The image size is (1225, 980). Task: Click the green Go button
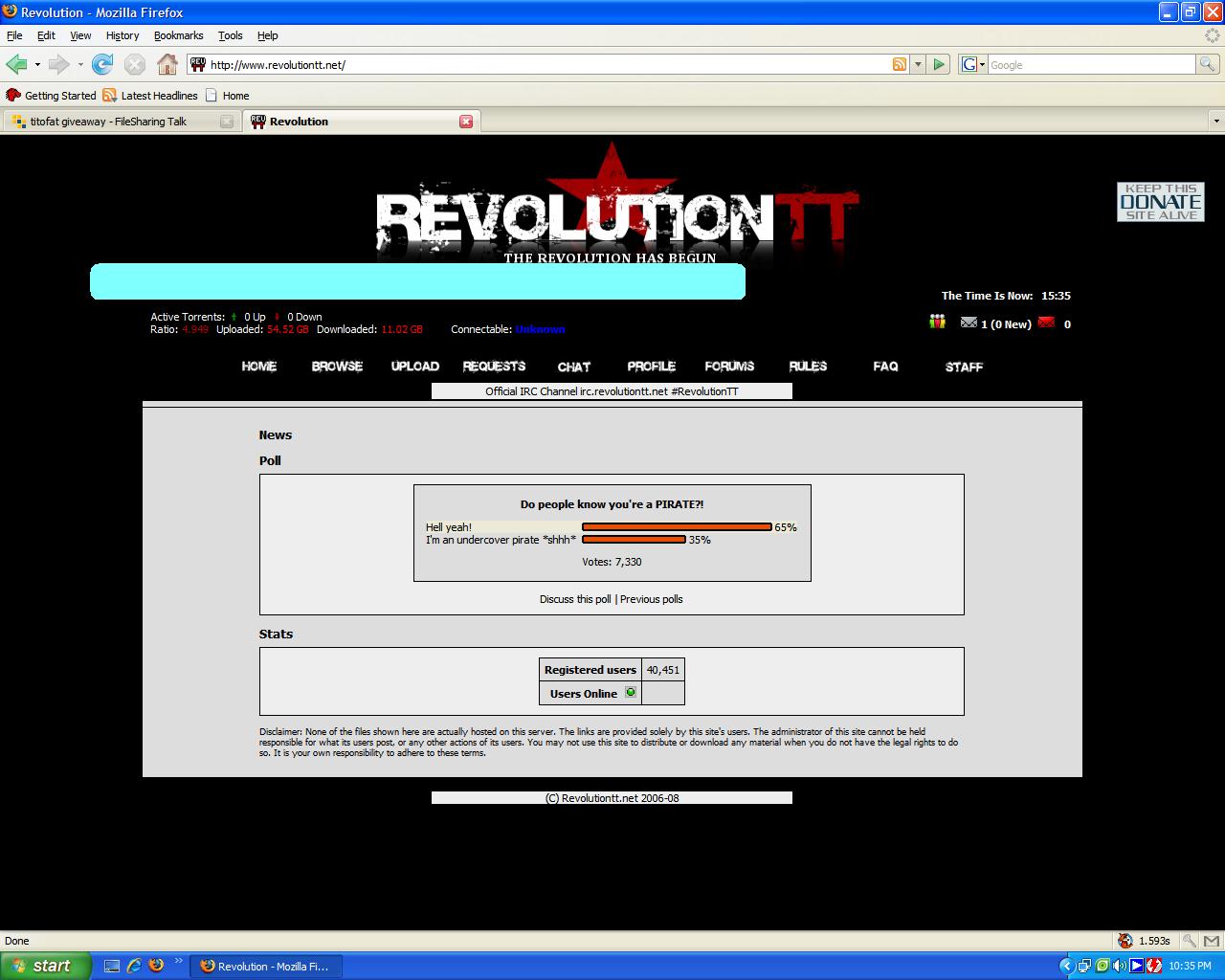[939, 64]
